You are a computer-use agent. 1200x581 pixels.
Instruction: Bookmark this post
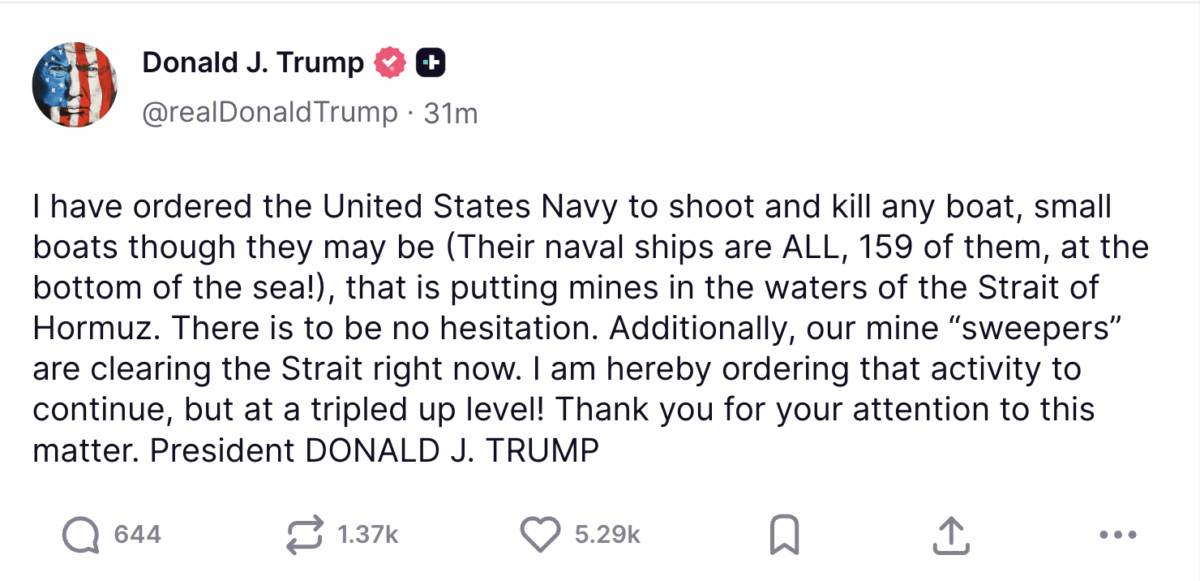point(784,536)
